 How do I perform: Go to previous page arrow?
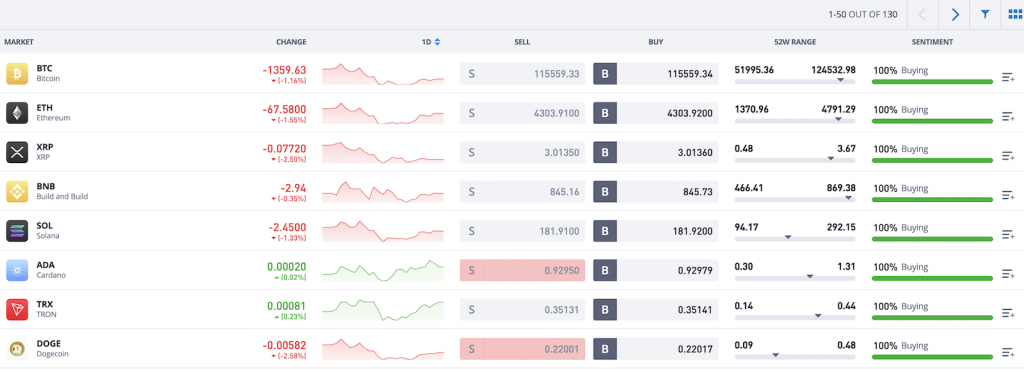tap(923, 14)
